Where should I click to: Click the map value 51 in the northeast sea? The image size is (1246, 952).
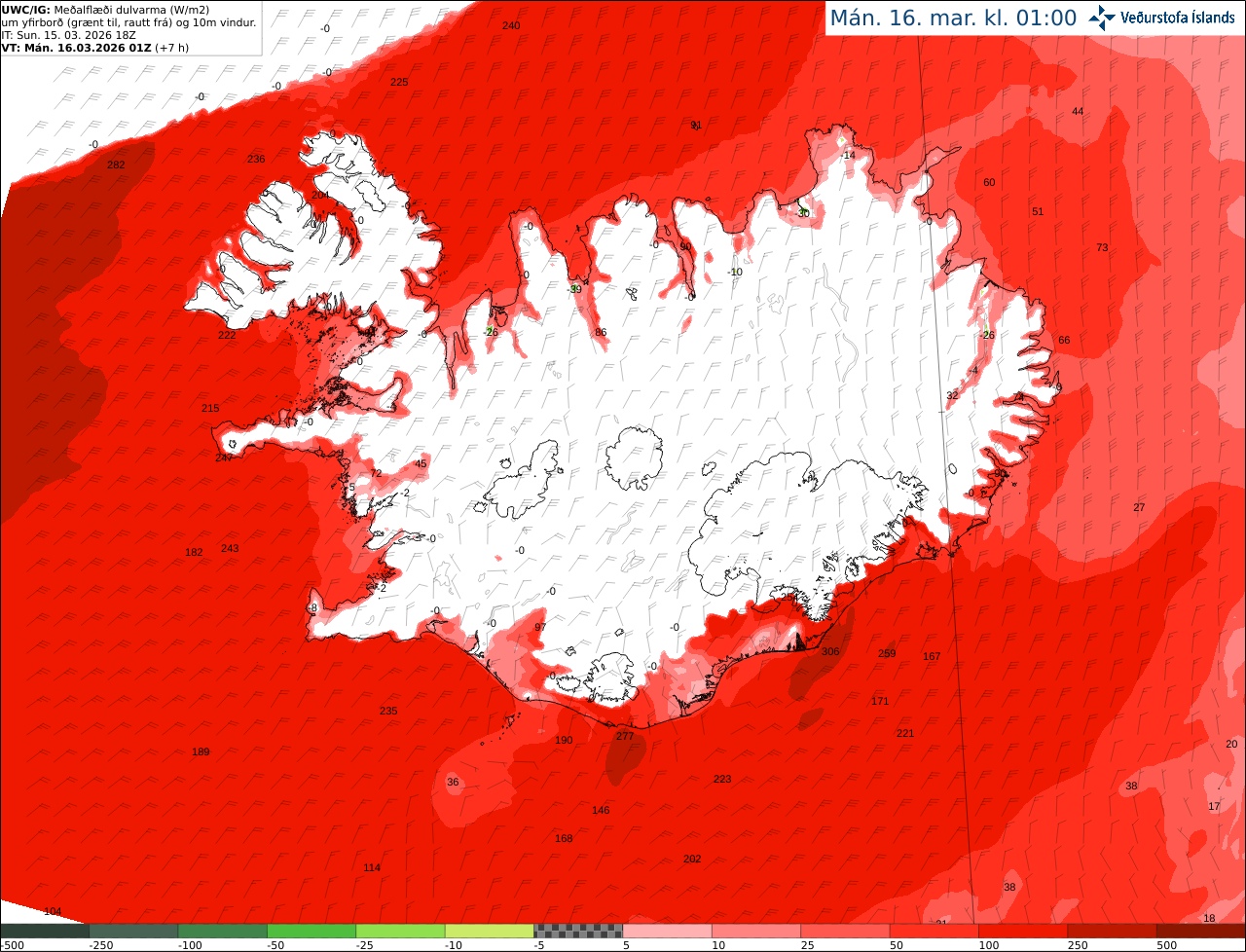pos(1038,211)
